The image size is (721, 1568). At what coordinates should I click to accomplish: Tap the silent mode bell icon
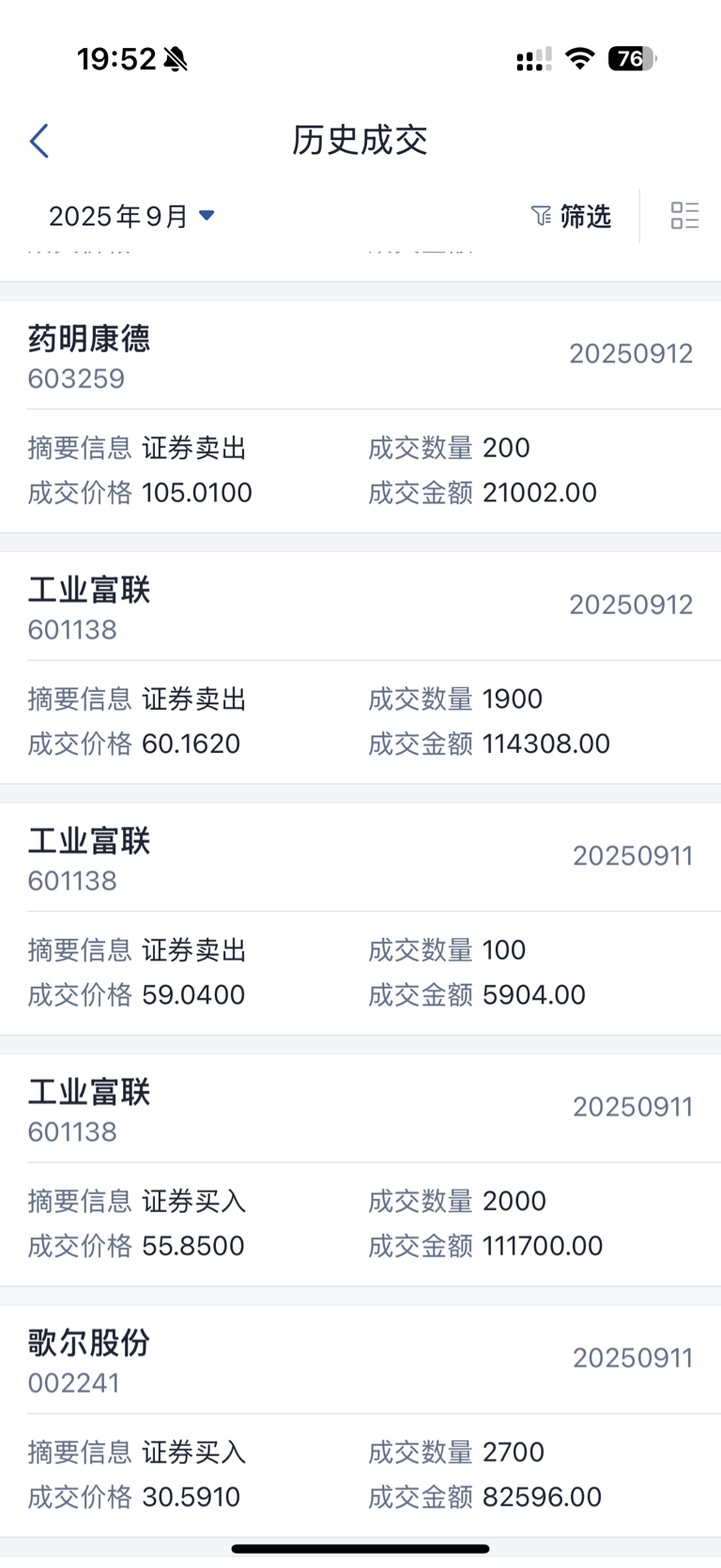176,59
